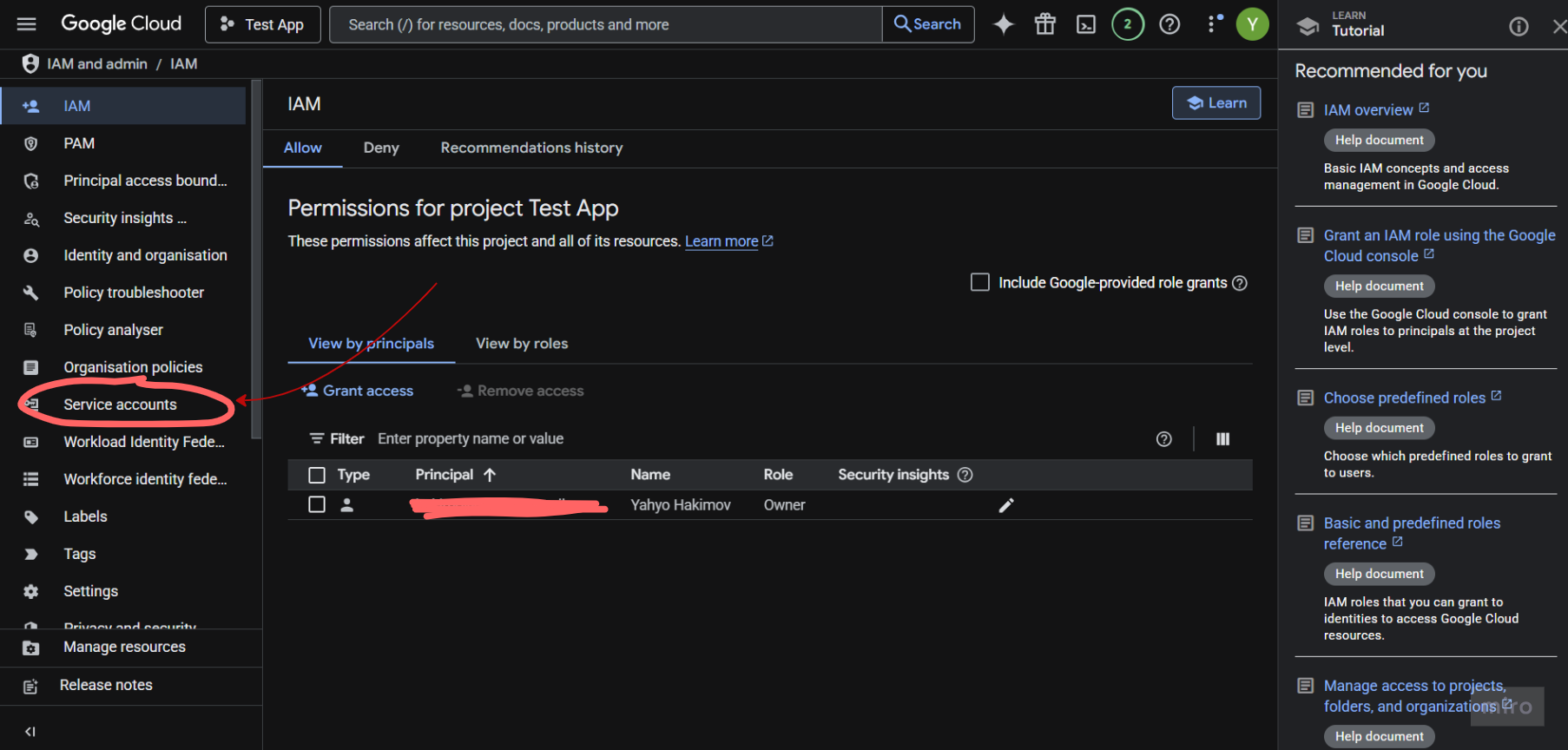Switch to the Deny tab
1568x750 pixels.
tap(381, 148)
